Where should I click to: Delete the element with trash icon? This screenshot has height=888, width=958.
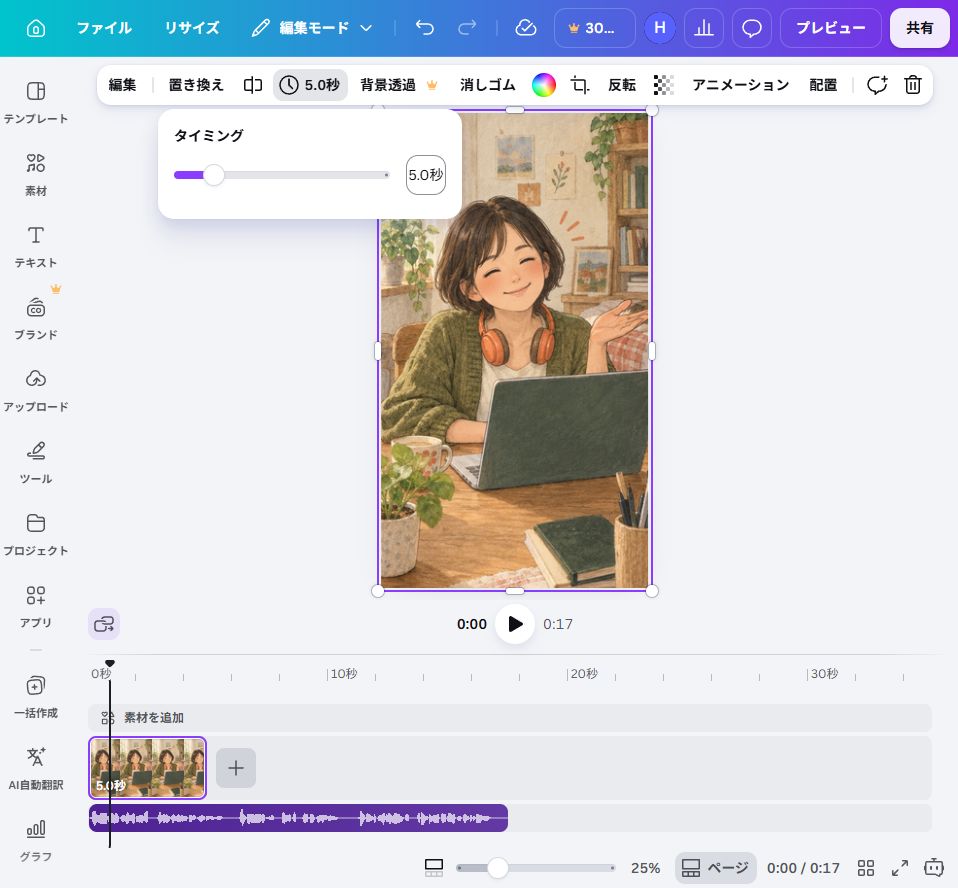pos(913,85)
